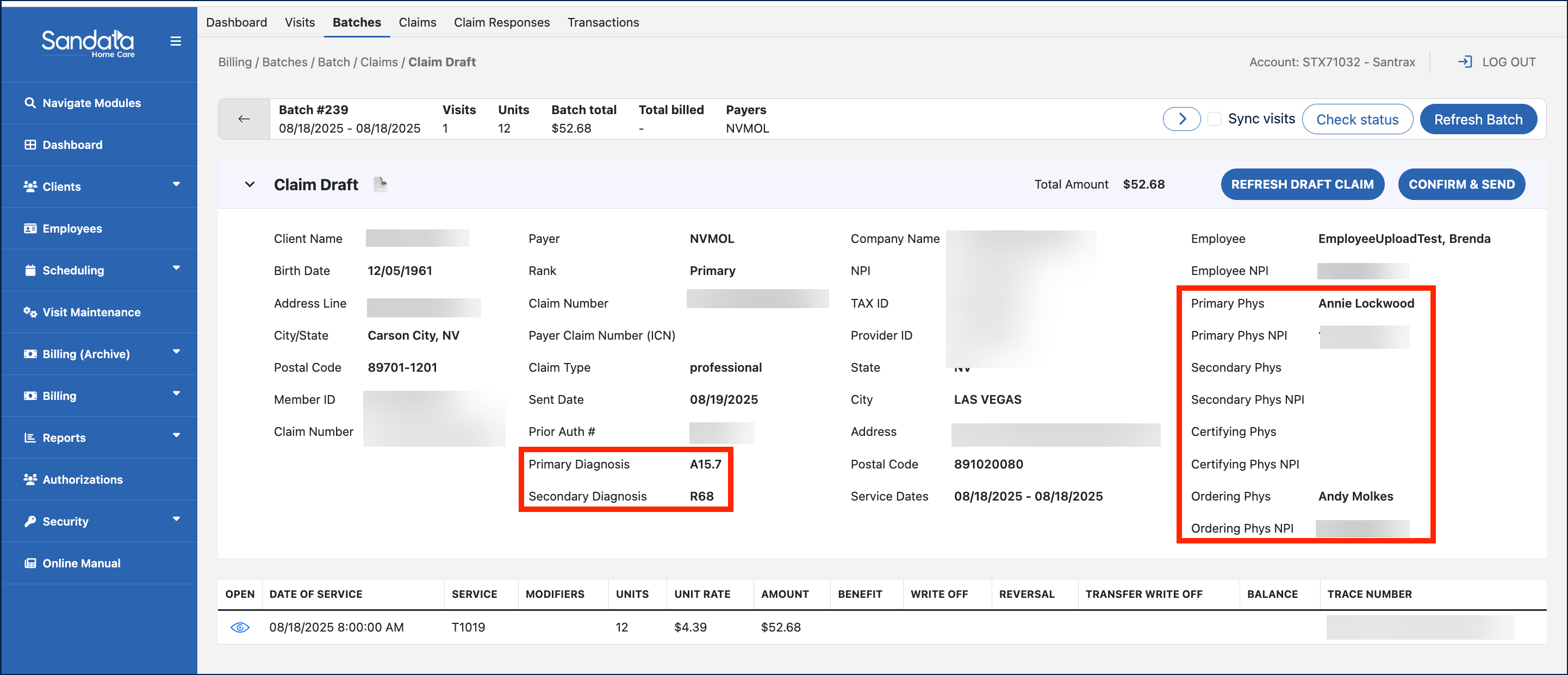Screen dimensions: 1568x675
Task: Click the Log Out icon
Action: pos(1465,61)
